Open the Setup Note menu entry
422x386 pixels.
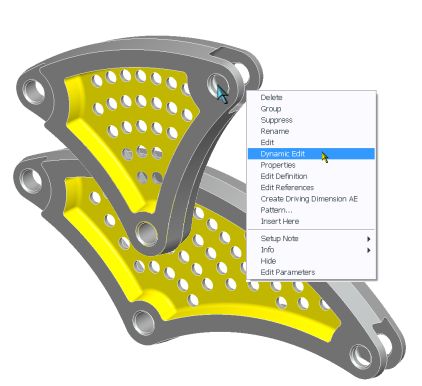click(279, 239)
